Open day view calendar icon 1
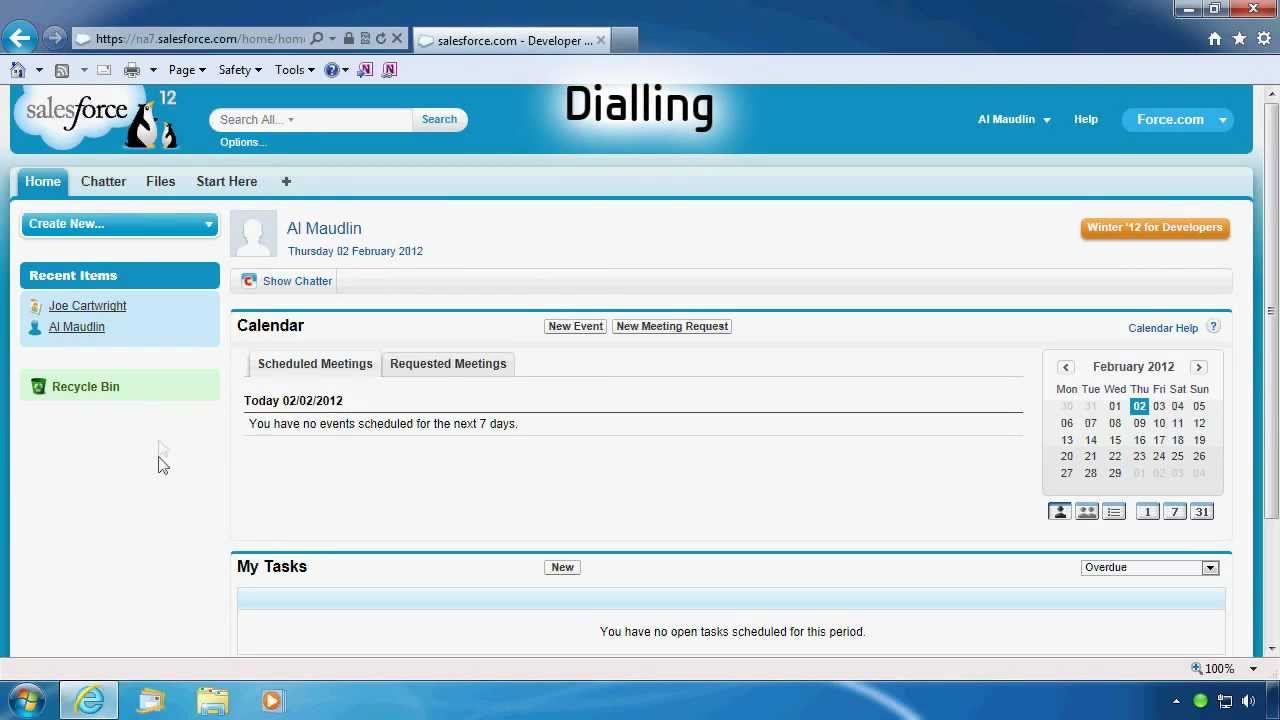This screenshot has width=1280, height=720. click(1147, 512)
